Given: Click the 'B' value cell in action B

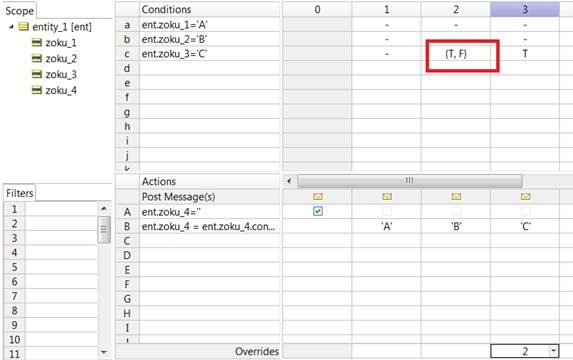Looking at the screenshot, I should 456,227.
